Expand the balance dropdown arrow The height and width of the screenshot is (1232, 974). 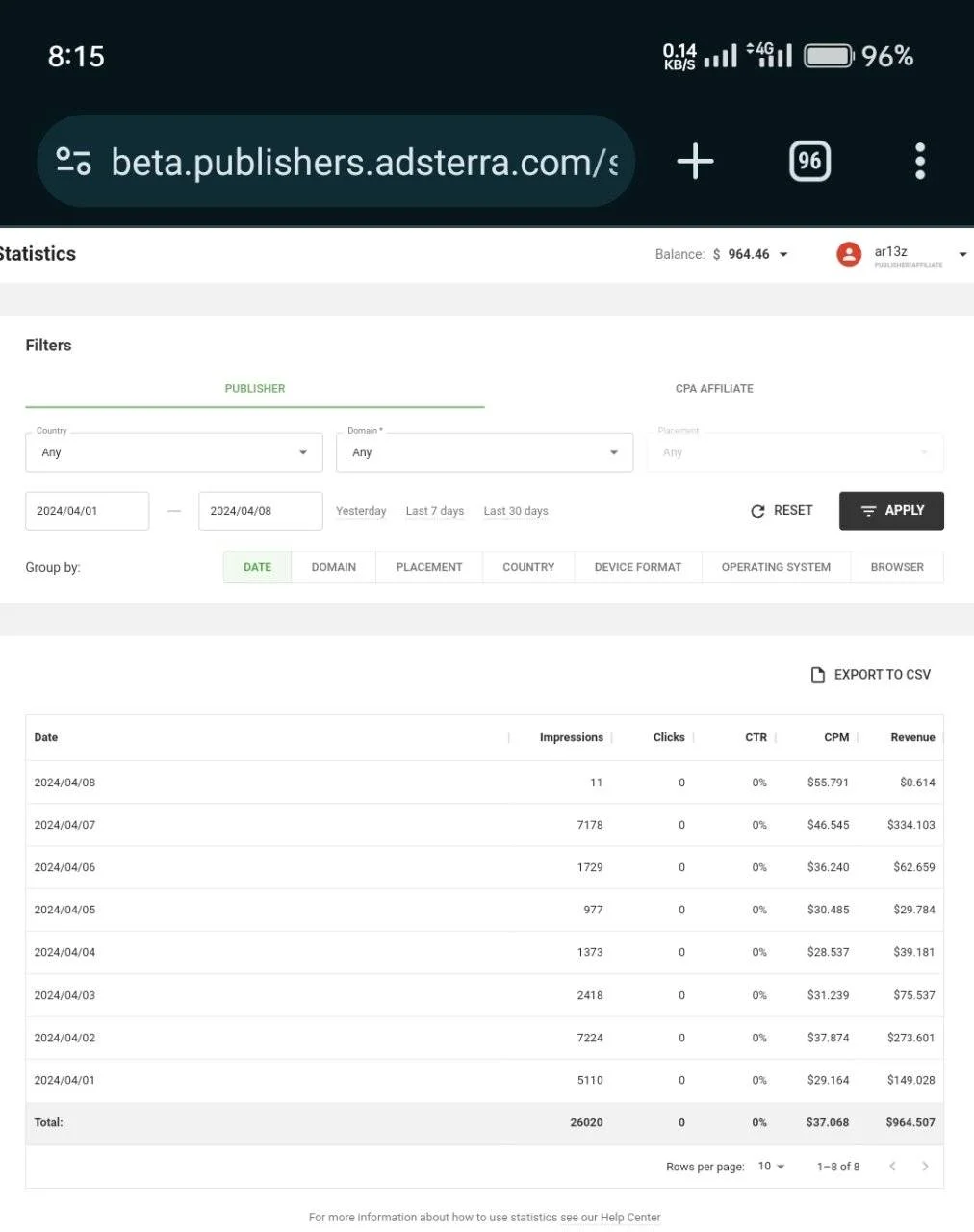[783, 255]
